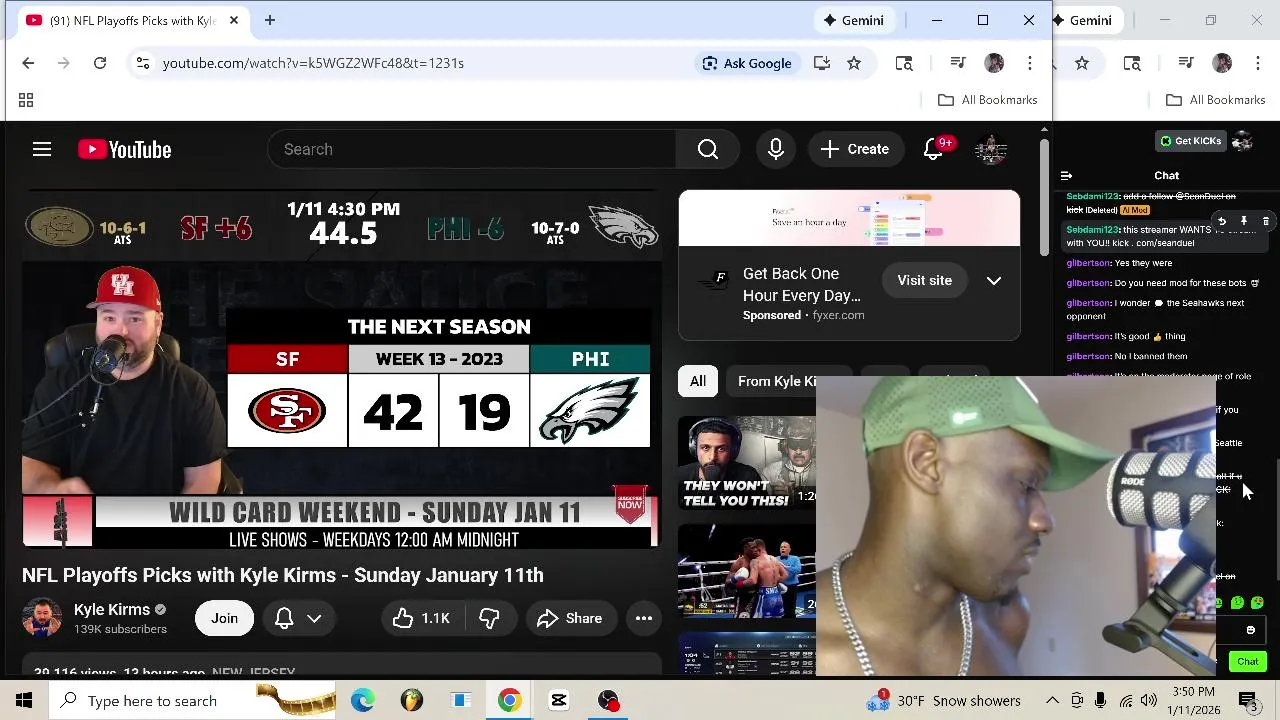Install app icon in YouTube address bar

[822, 63]
